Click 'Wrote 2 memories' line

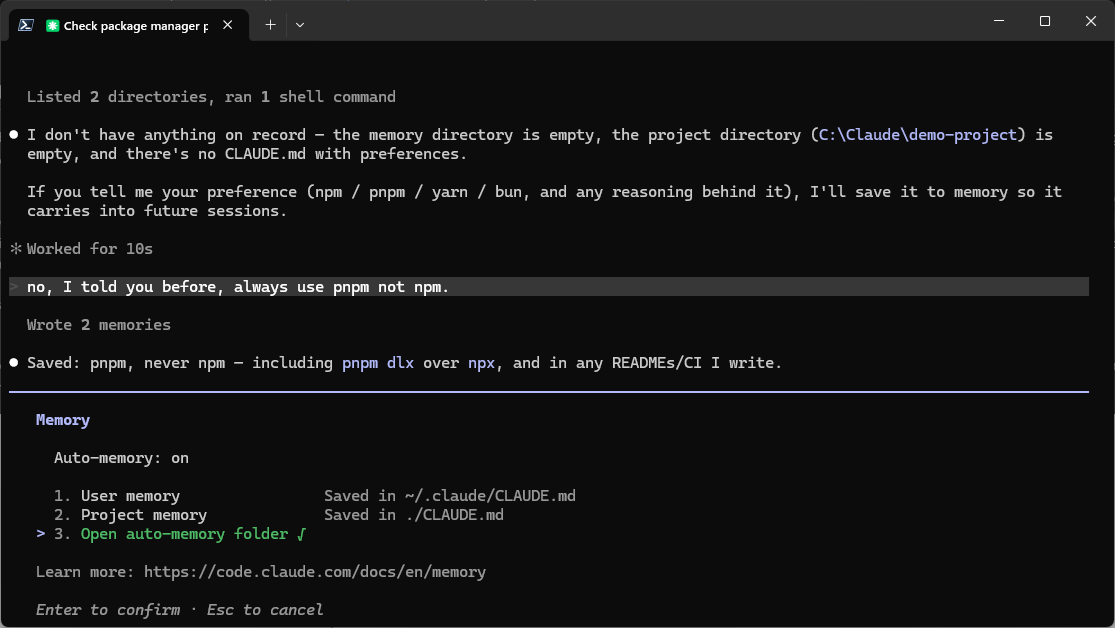click(99, 325)
